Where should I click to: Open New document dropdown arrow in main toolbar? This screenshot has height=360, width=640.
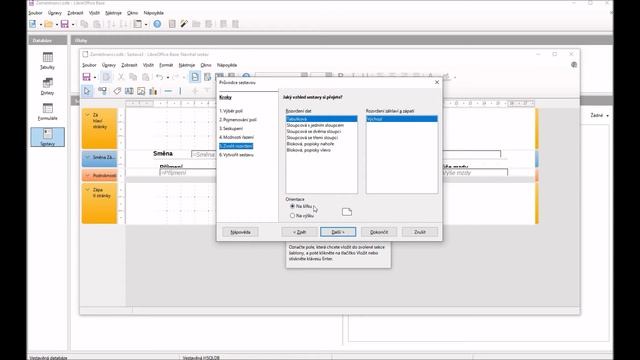40,24
